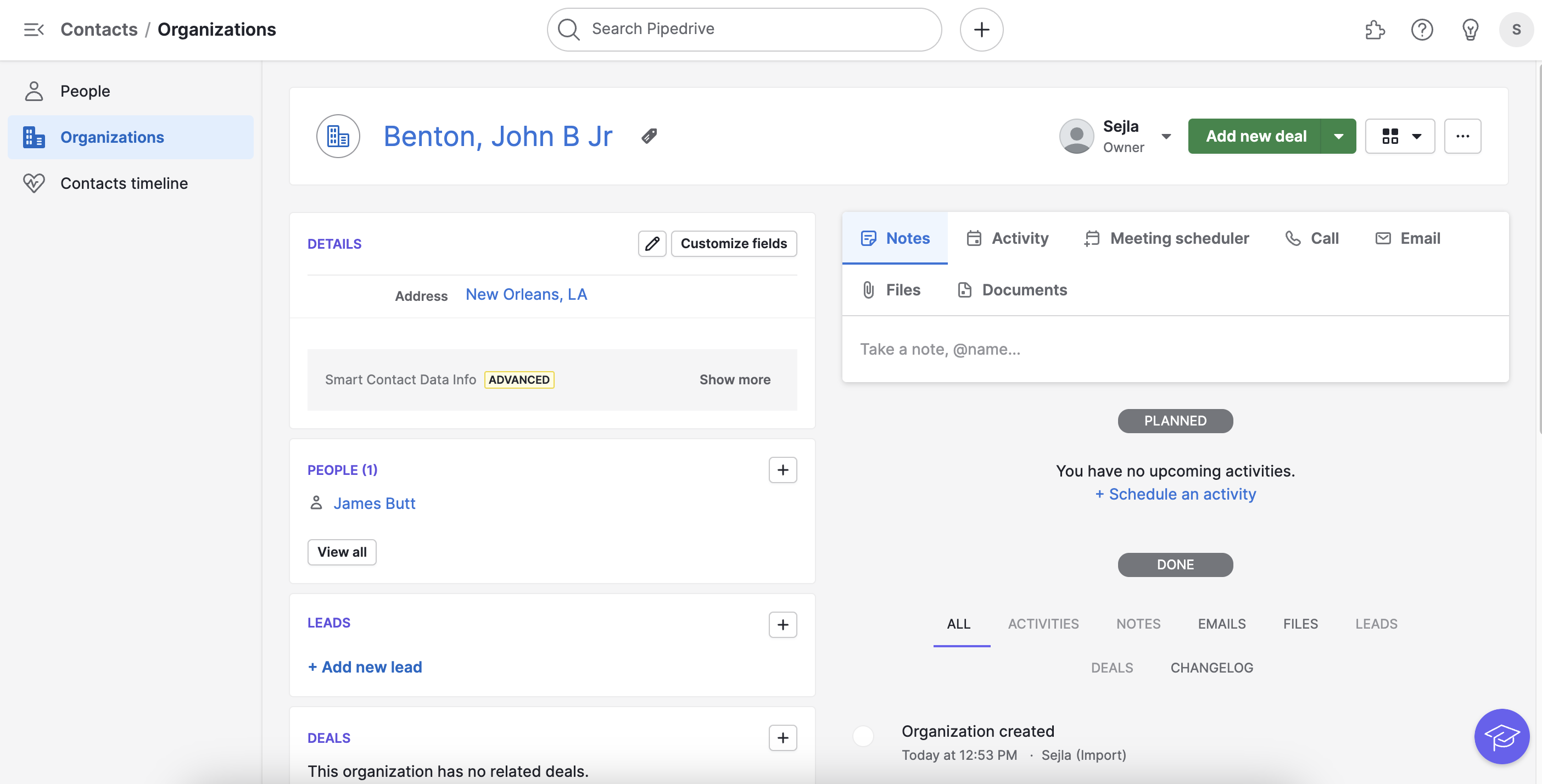Click the label tag icon next to organization name
This screenshot has height=784, width=1542.
[x=649, y=136]
